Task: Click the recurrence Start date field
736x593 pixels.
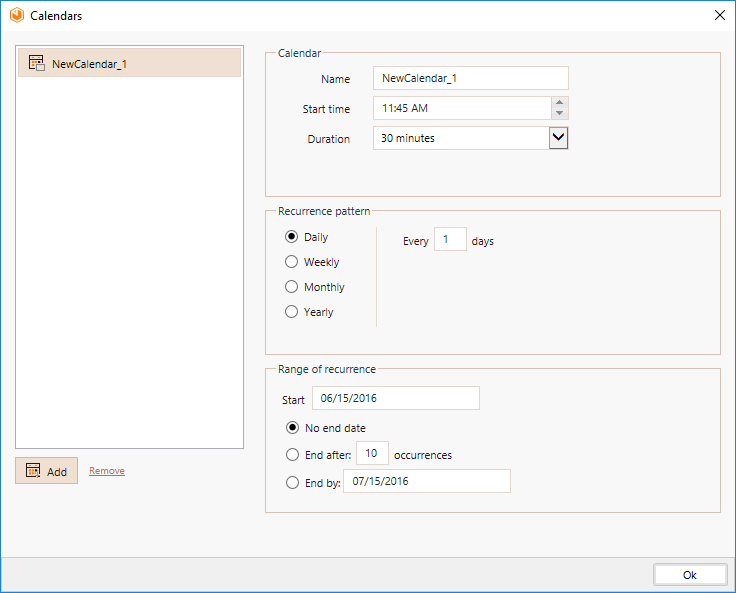Action: pyautogui.click(x=396, y=398)
